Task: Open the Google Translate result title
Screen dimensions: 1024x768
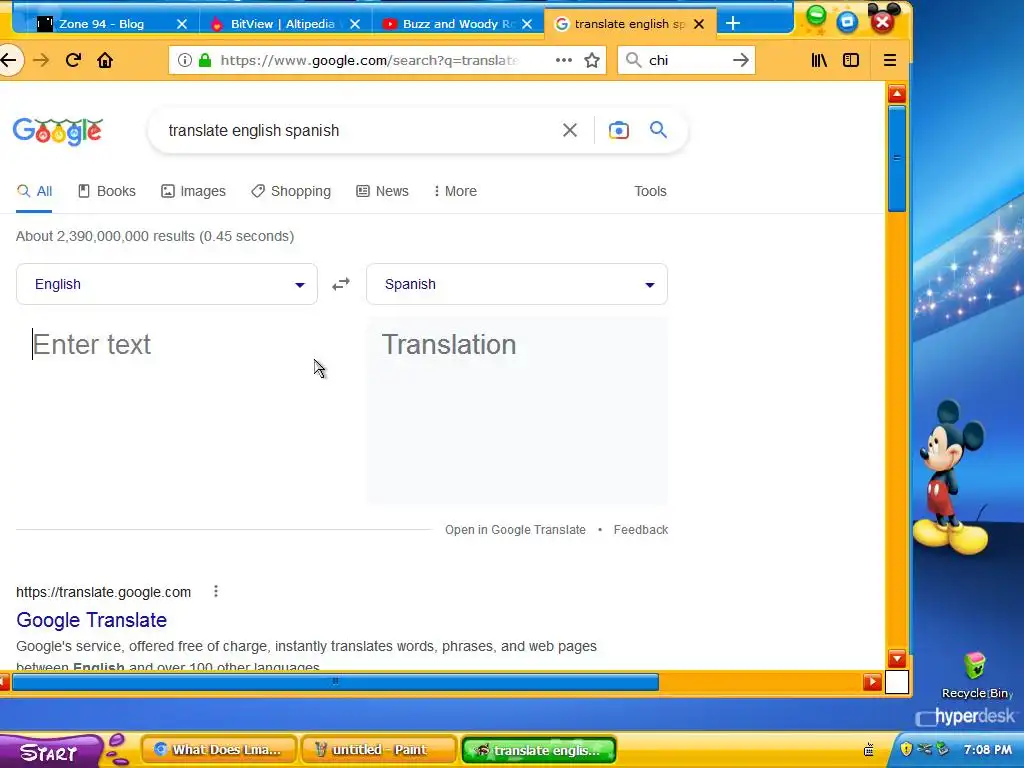Action: coord(91,620)
